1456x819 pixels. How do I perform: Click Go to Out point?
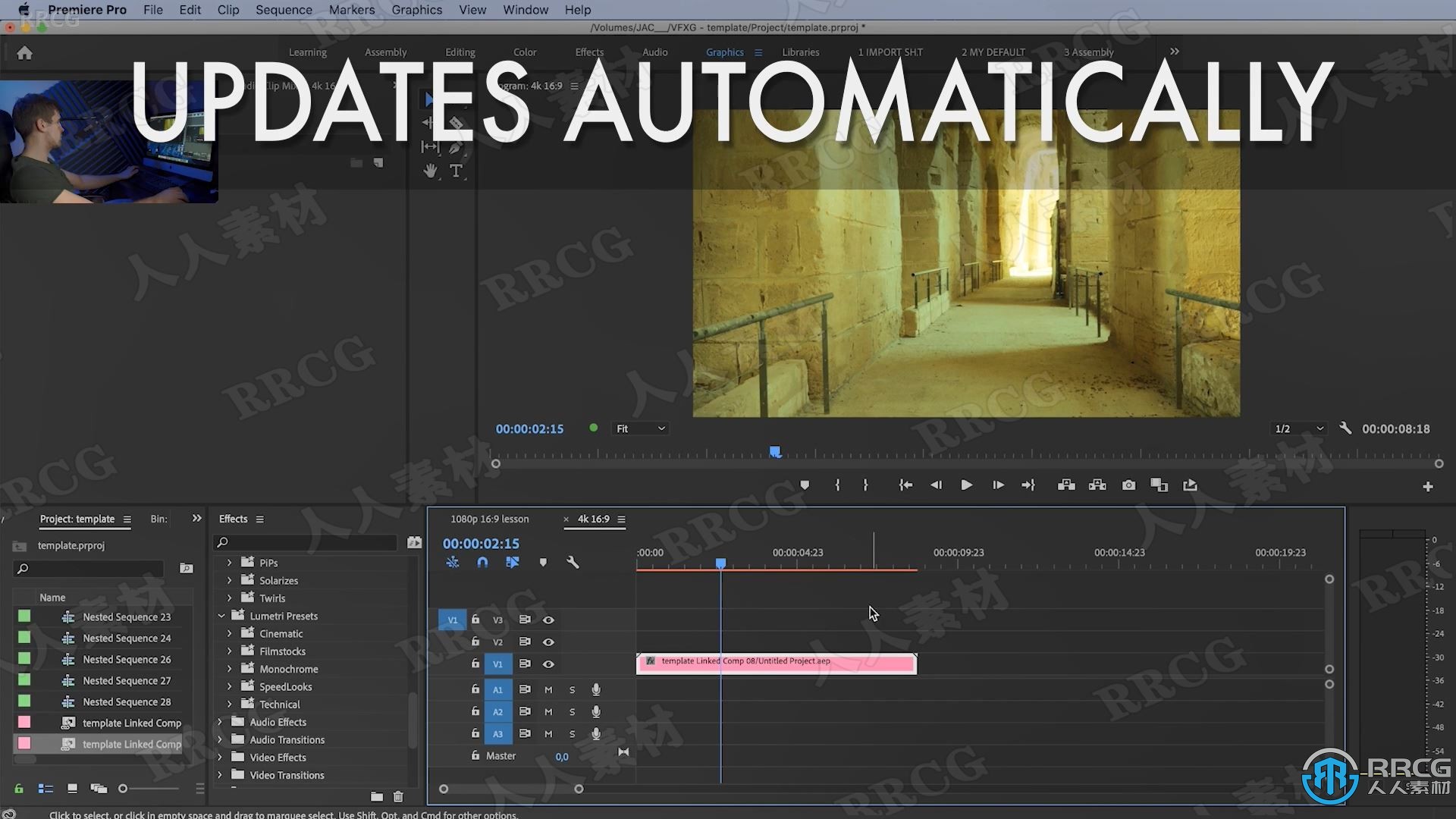(x=1028, y=485)
